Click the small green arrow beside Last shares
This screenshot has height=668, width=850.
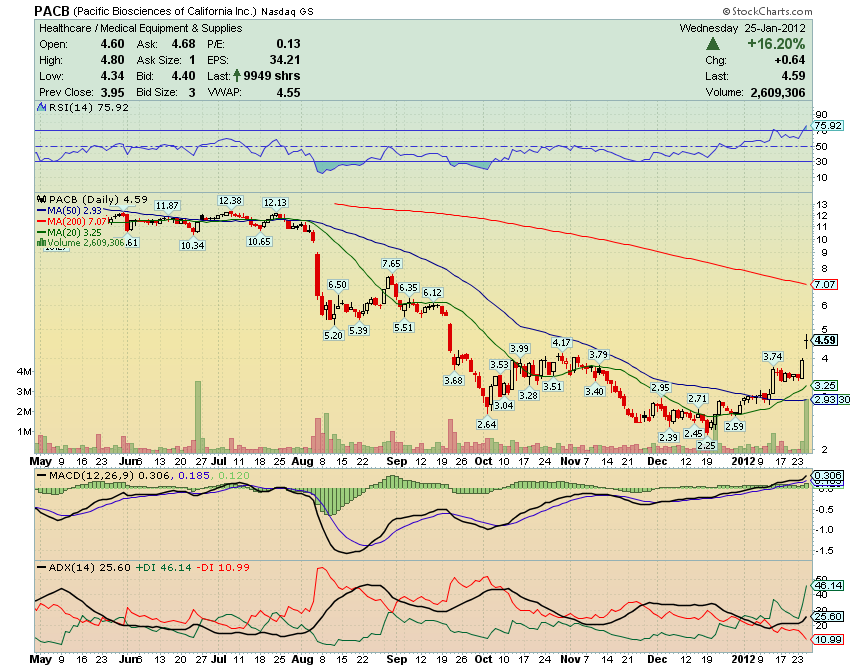click(x=237, y=76)
